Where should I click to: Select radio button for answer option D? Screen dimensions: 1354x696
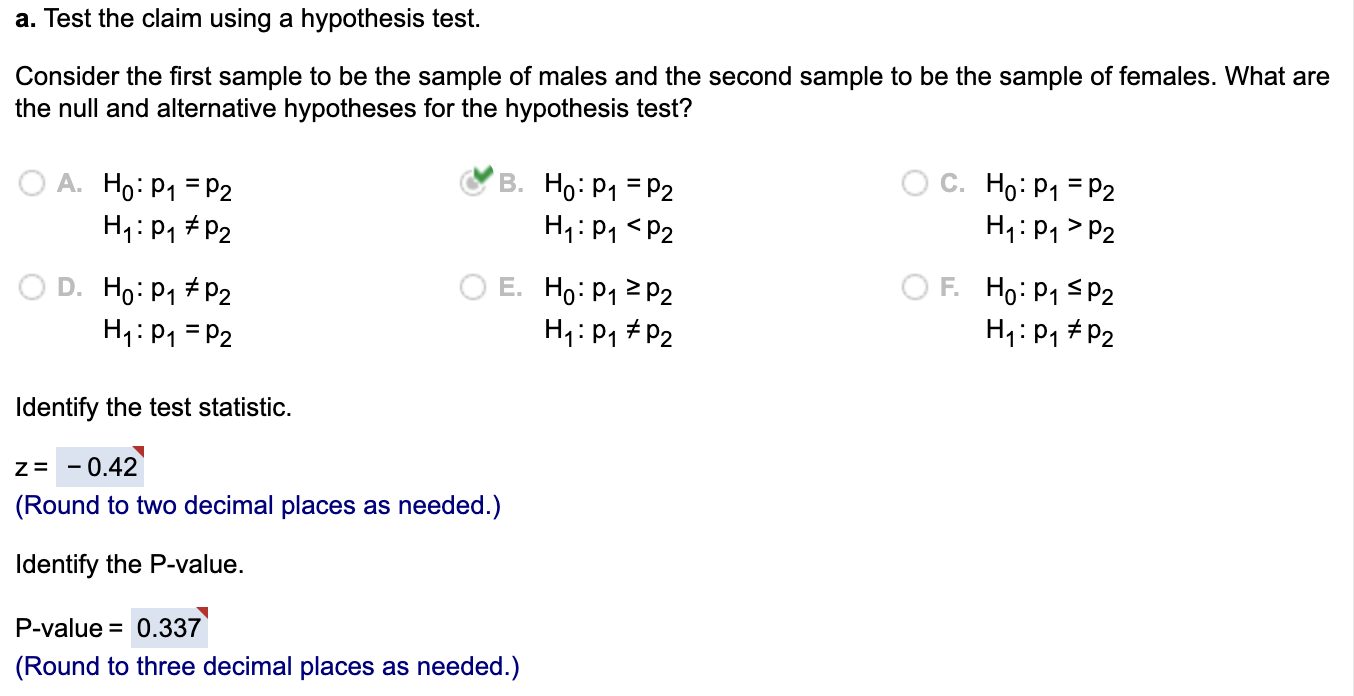[31, 287]
